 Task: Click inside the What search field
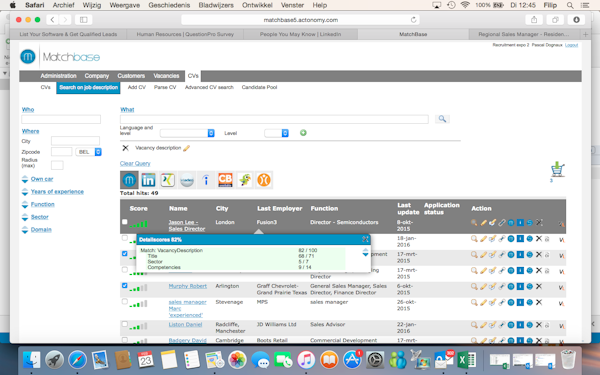[x=274, y=119]
